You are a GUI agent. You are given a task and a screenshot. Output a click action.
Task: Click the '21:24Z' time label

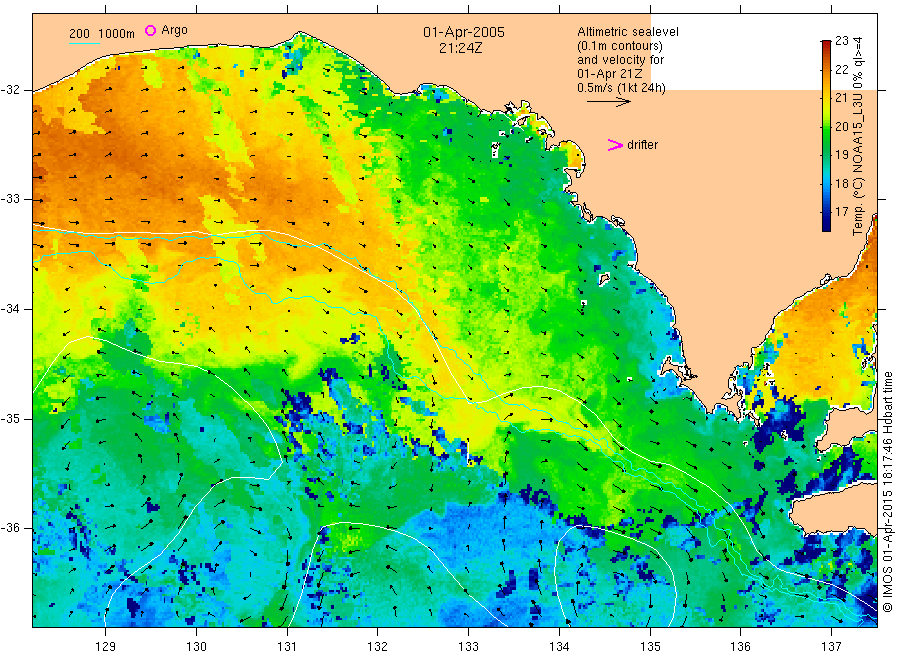[x=460, y=48]
